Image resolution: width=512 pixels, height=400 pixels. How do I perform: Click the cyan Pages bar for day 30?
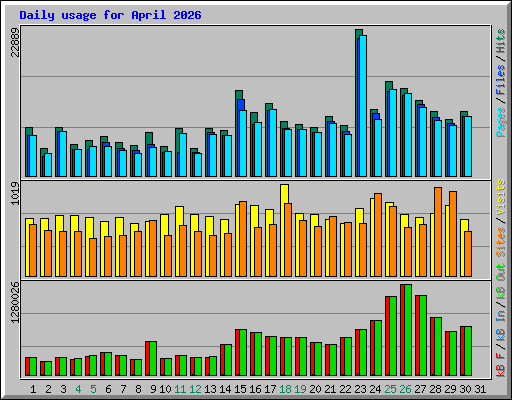pyautogui.click(x=468, y=146)
